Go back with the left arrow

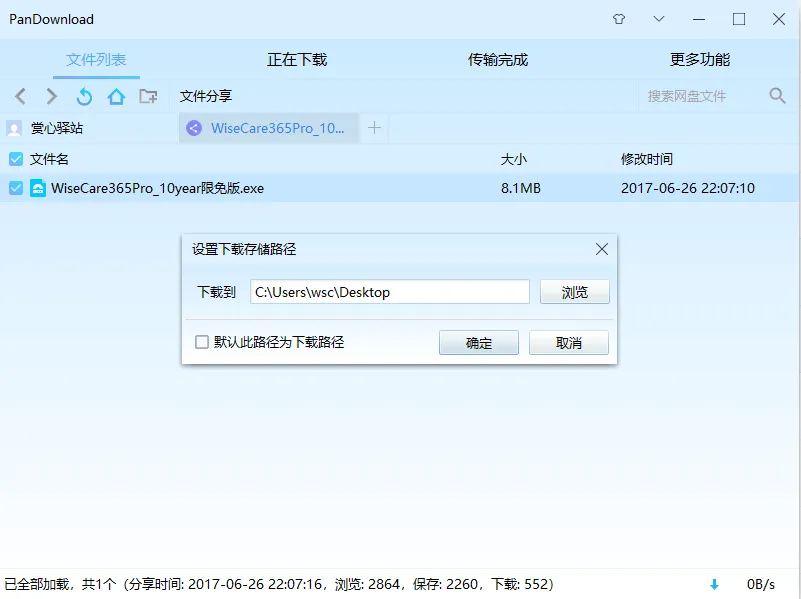[20, 96]
